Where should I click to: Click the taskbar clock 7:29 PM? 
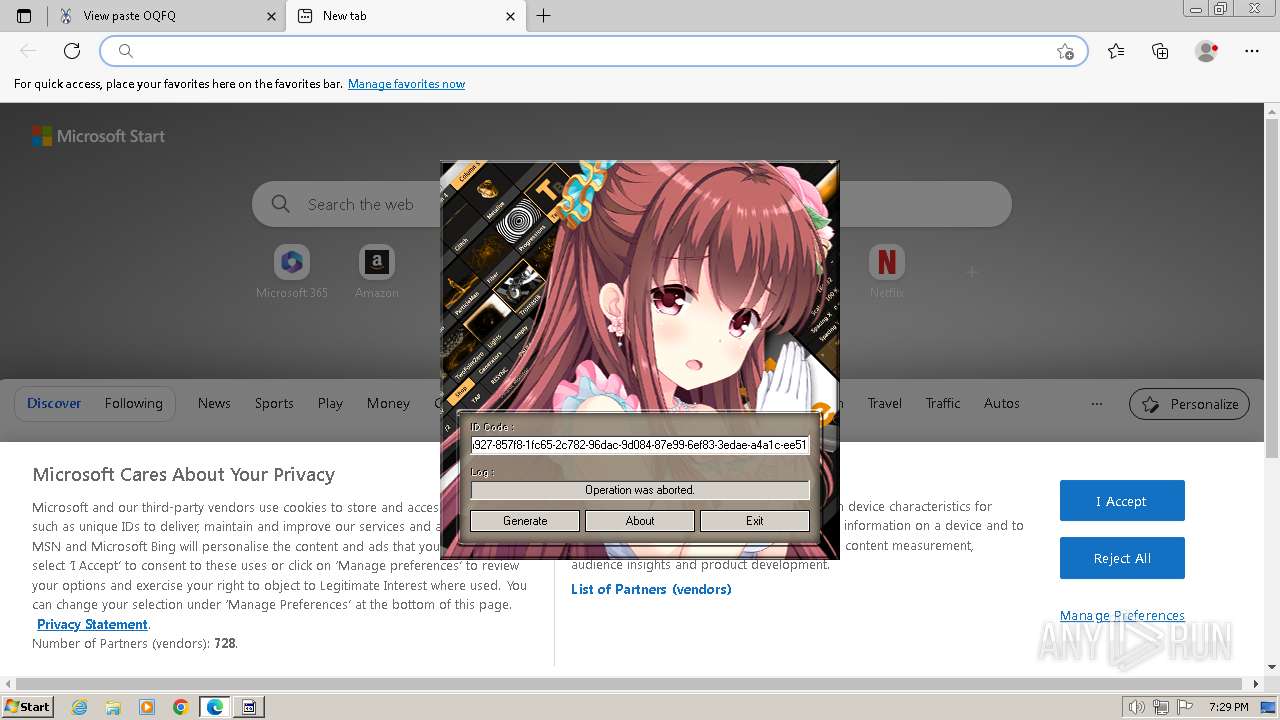1228,707
